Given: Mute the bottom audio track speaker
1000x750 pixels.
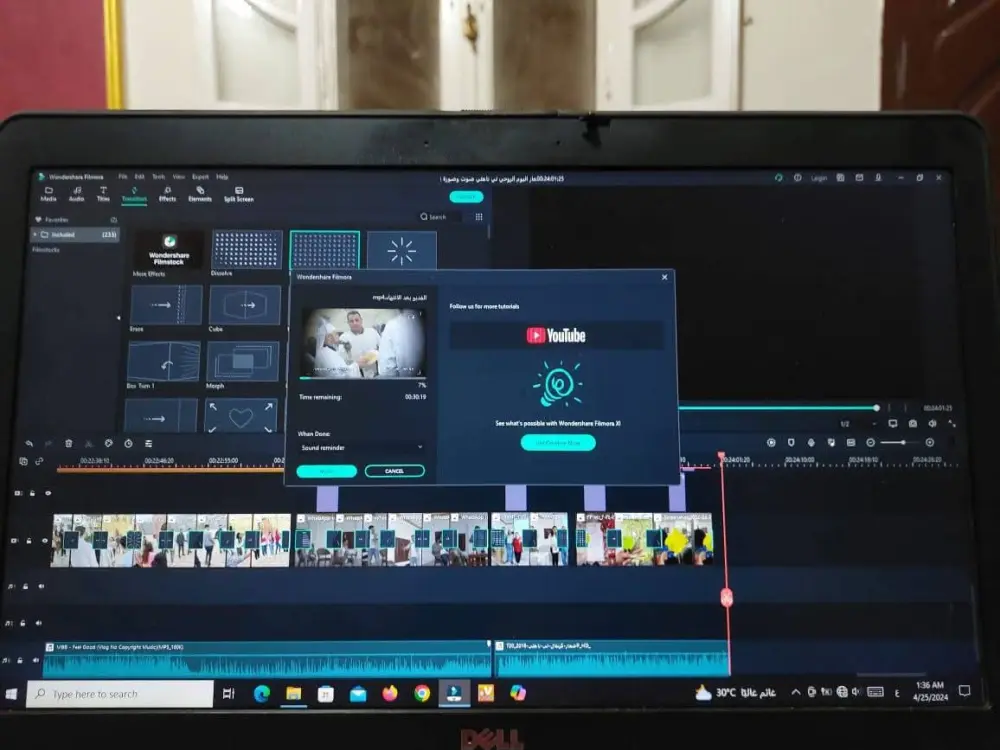Looking at the screenshot, I should pos(35,660).
